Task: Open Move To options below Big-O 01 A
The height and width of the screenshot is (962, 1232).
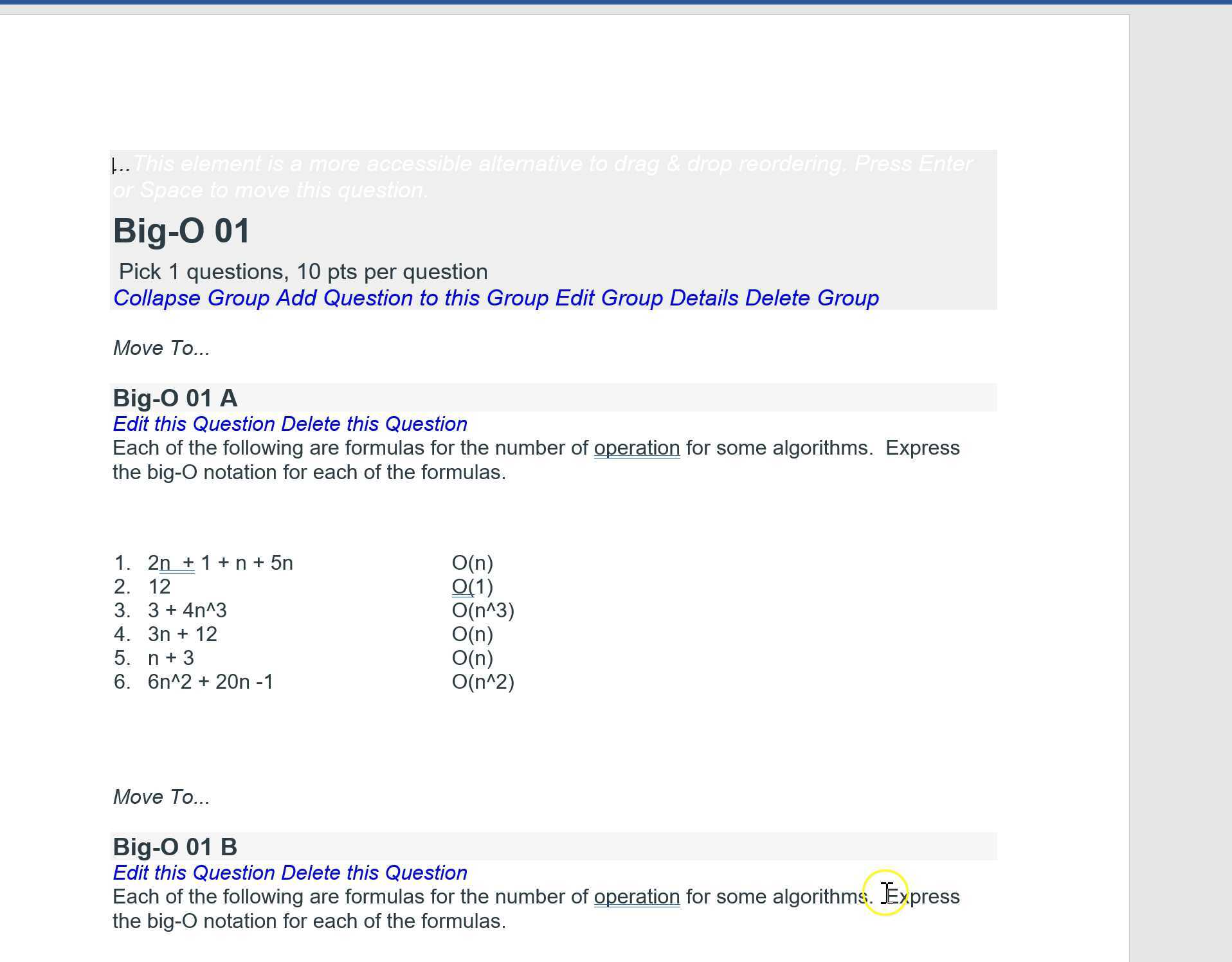Action: (161, 797)
